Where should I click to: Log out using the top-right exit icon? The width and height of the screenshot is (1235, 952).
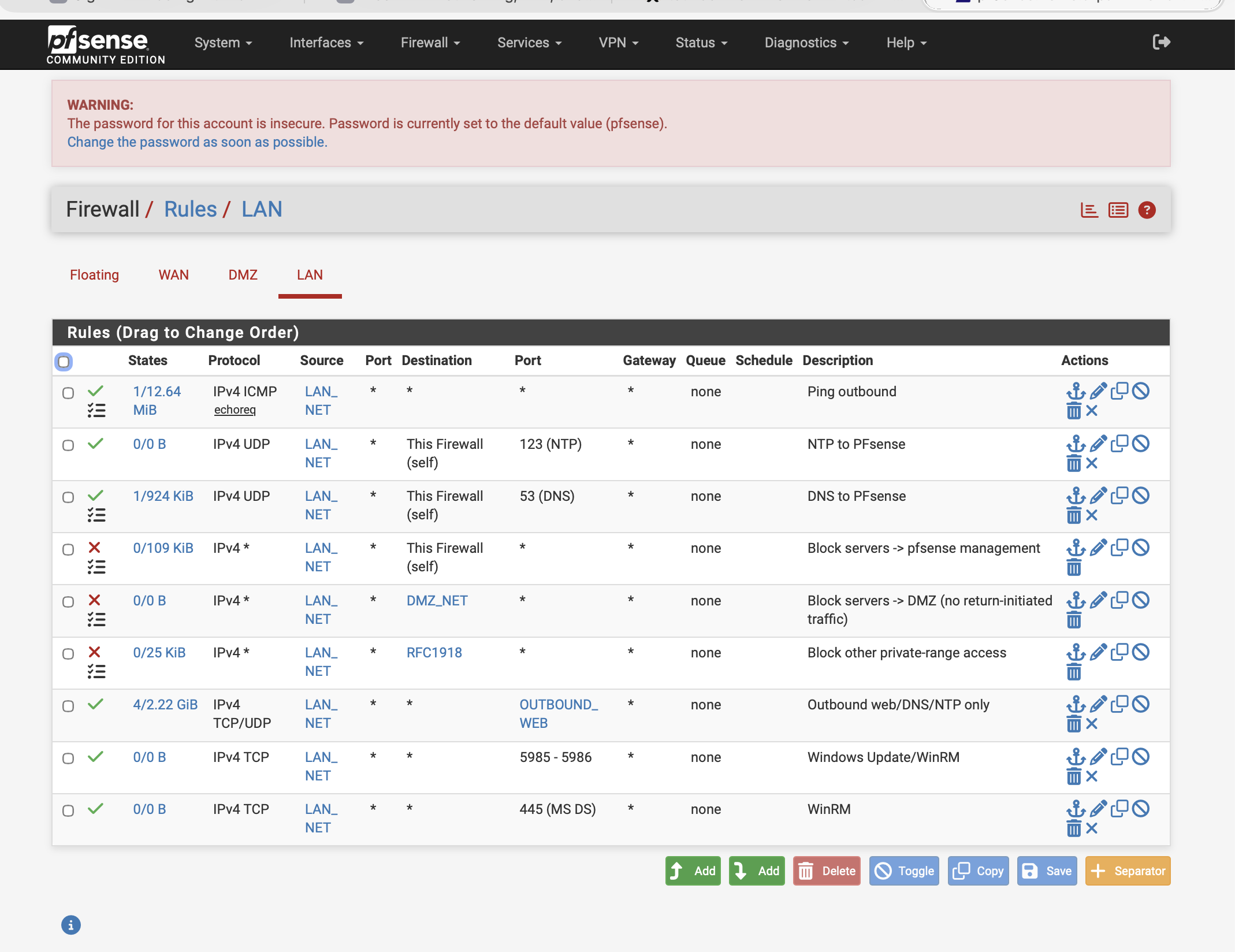click(x=1161, y=42)
